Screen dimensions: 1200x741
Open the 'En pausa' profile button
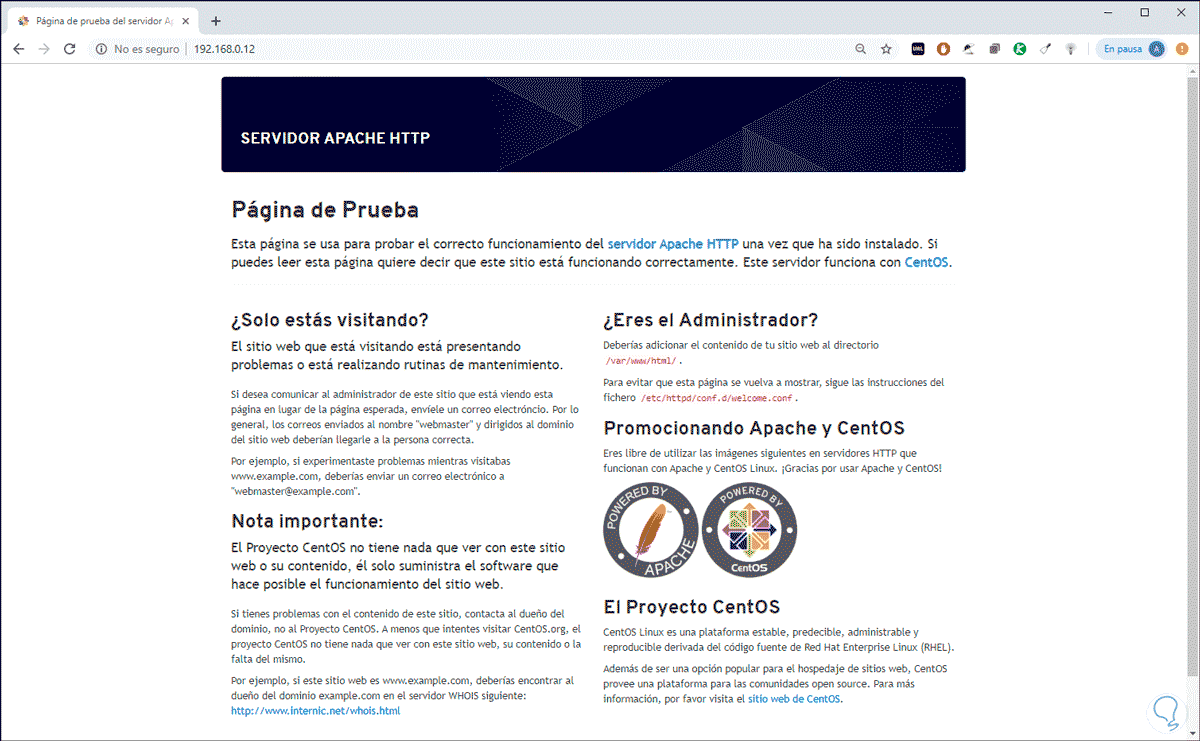coord(1132,49)
